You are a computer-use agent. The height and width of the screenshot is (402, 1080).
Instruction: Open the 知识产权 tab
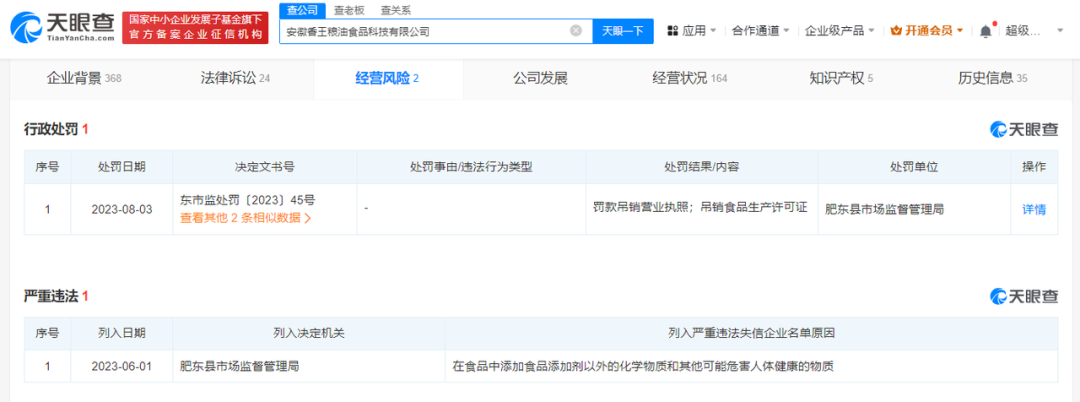841,78
